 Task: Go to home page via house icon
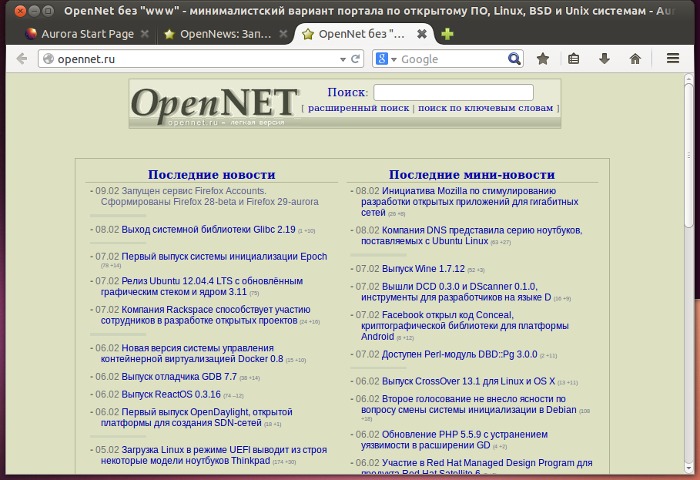pos(635,59)
